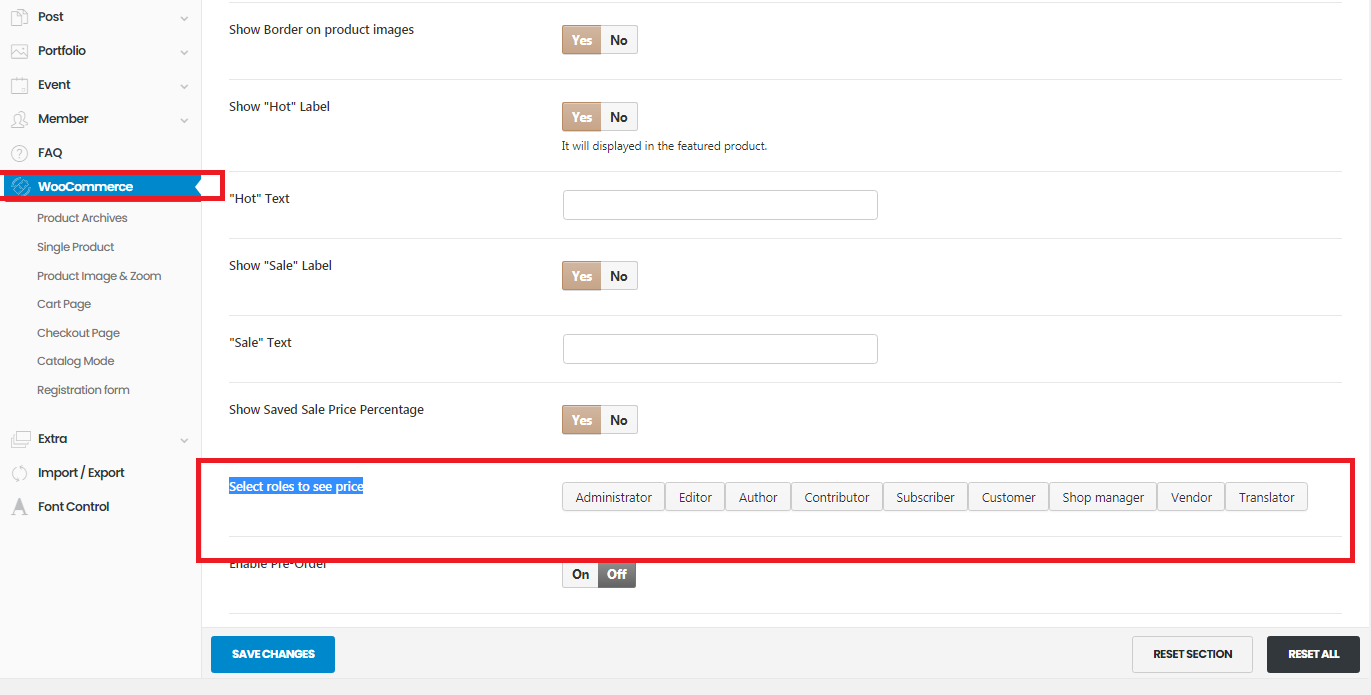The height and width of the screenshot is (695, 1371).
Task: Select the Editor role button
Action: 695,497
